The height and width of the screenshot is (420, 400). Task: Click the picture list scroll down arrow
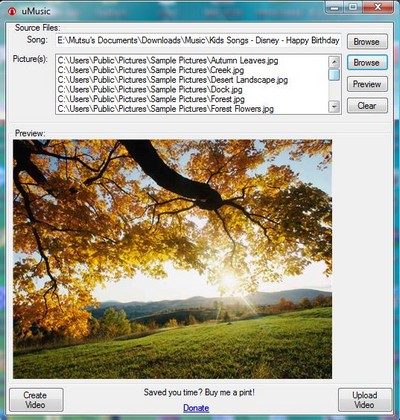[x=334, y=107]
